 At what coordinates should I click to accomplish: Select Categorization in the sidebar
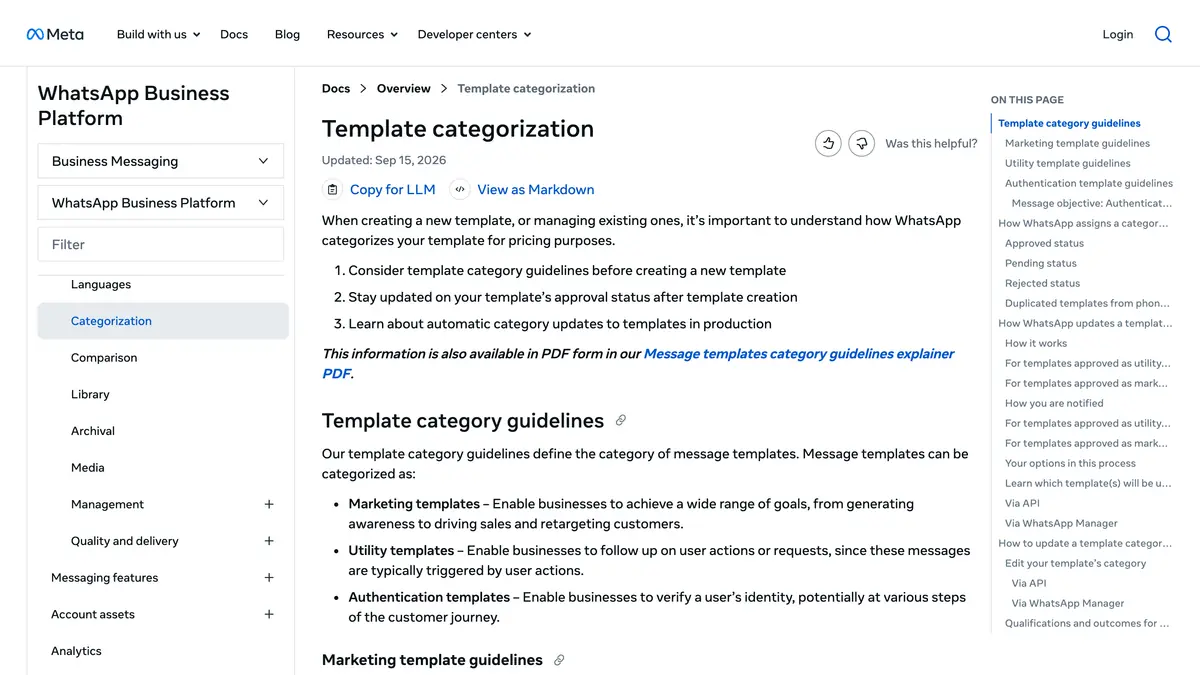point(163,321)
